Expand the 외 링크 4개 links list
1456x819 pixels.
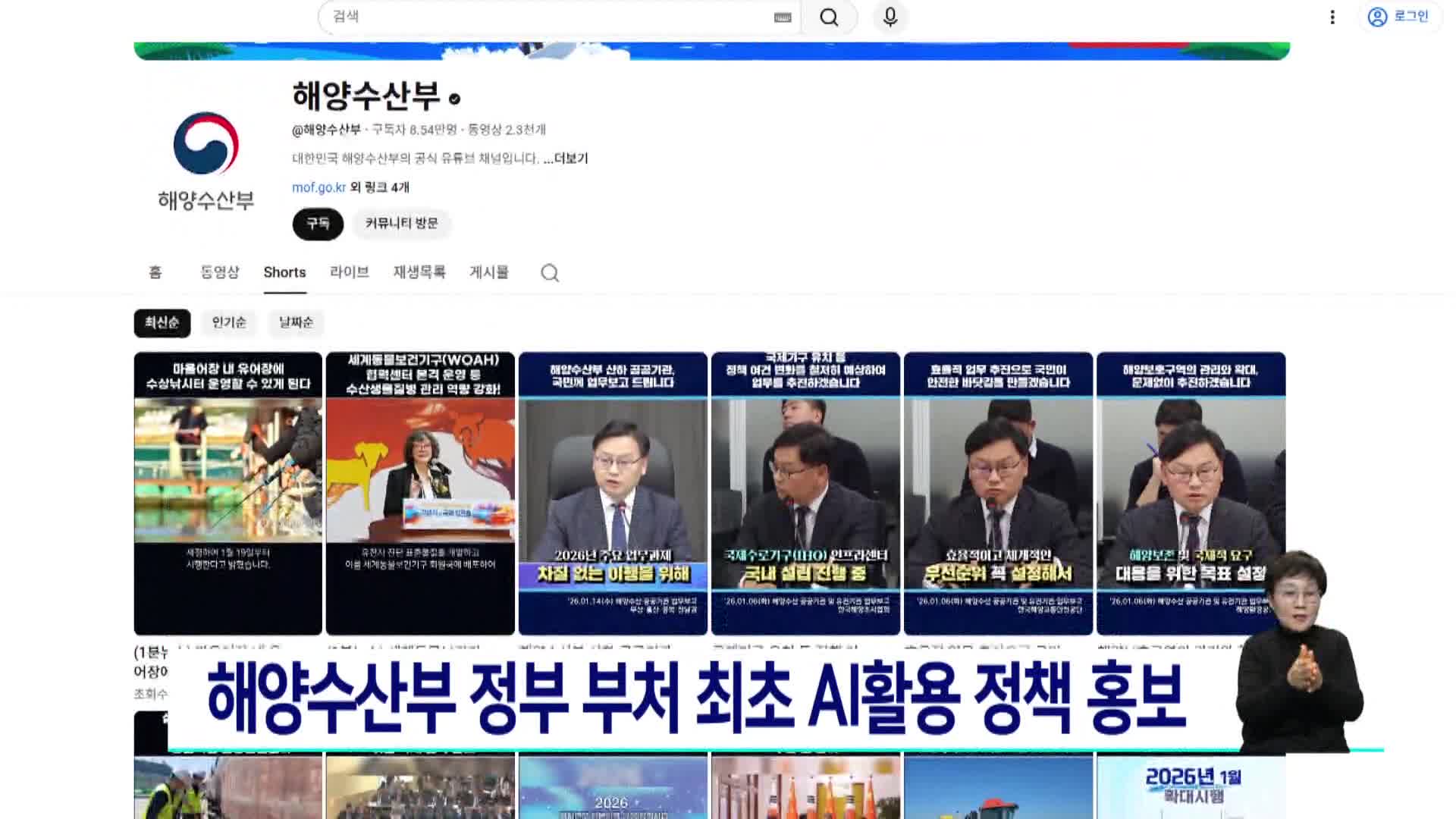pos(380,187)
